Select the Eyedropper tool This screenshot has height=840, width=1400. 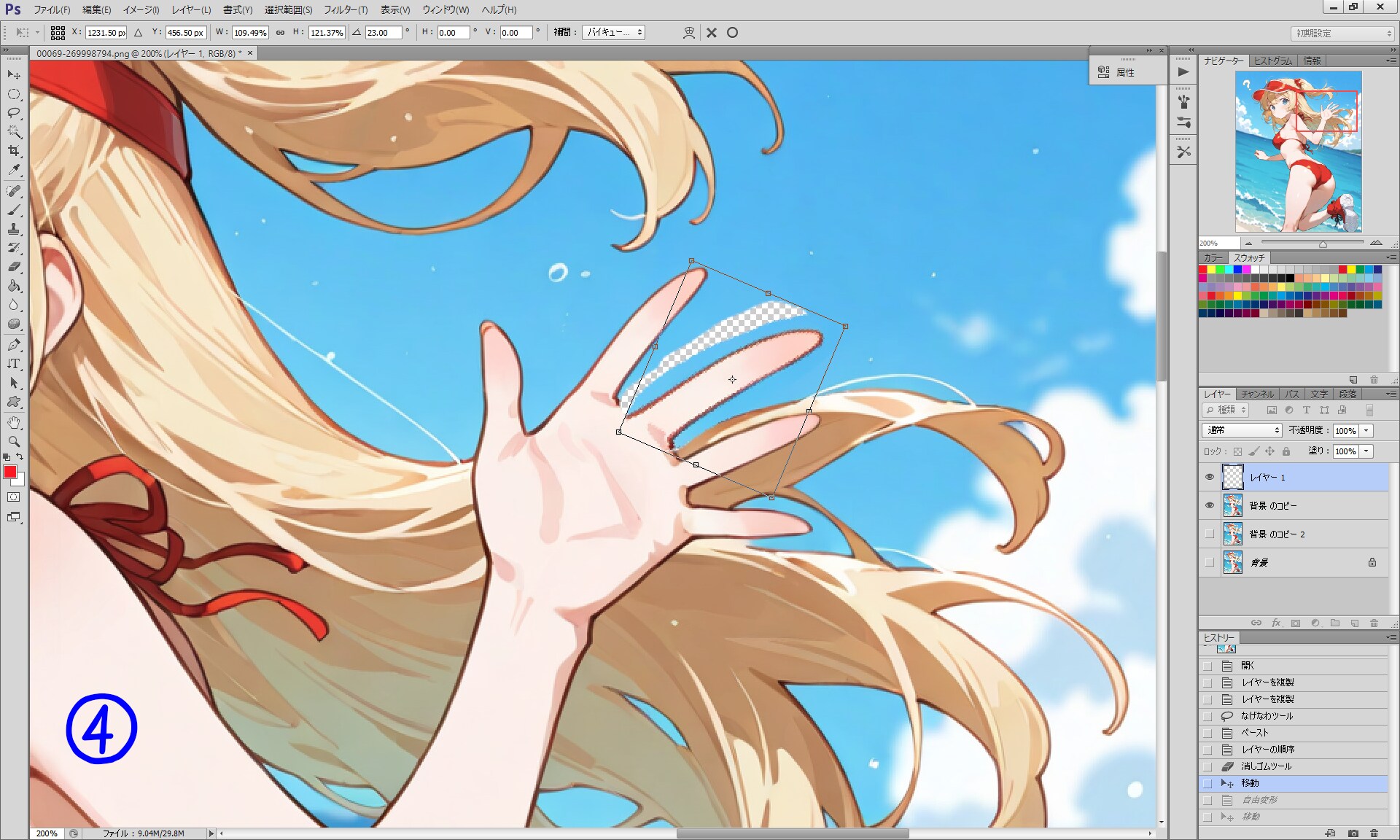coord(14,170)
